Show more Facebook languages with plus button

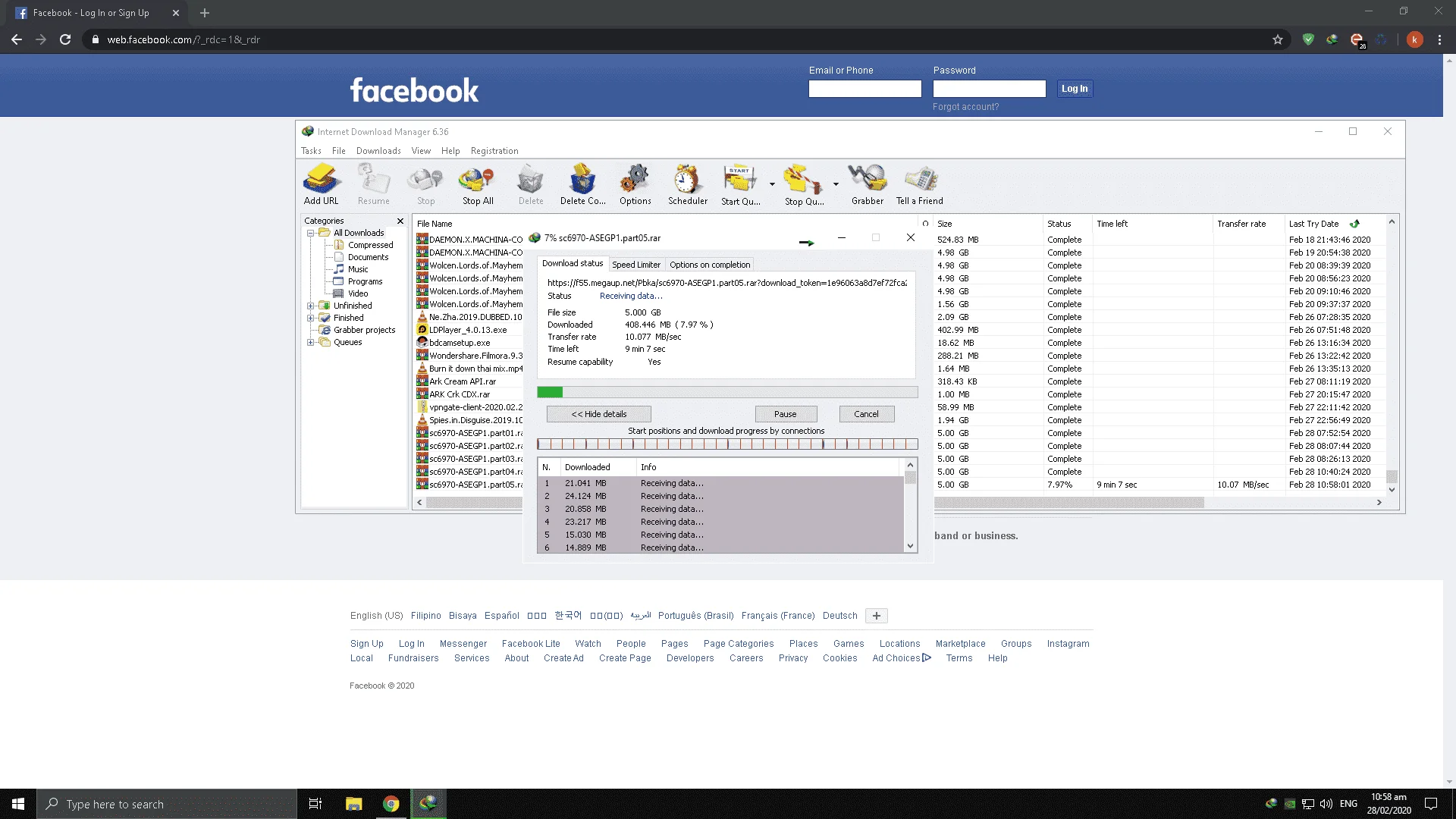(876, 616)
